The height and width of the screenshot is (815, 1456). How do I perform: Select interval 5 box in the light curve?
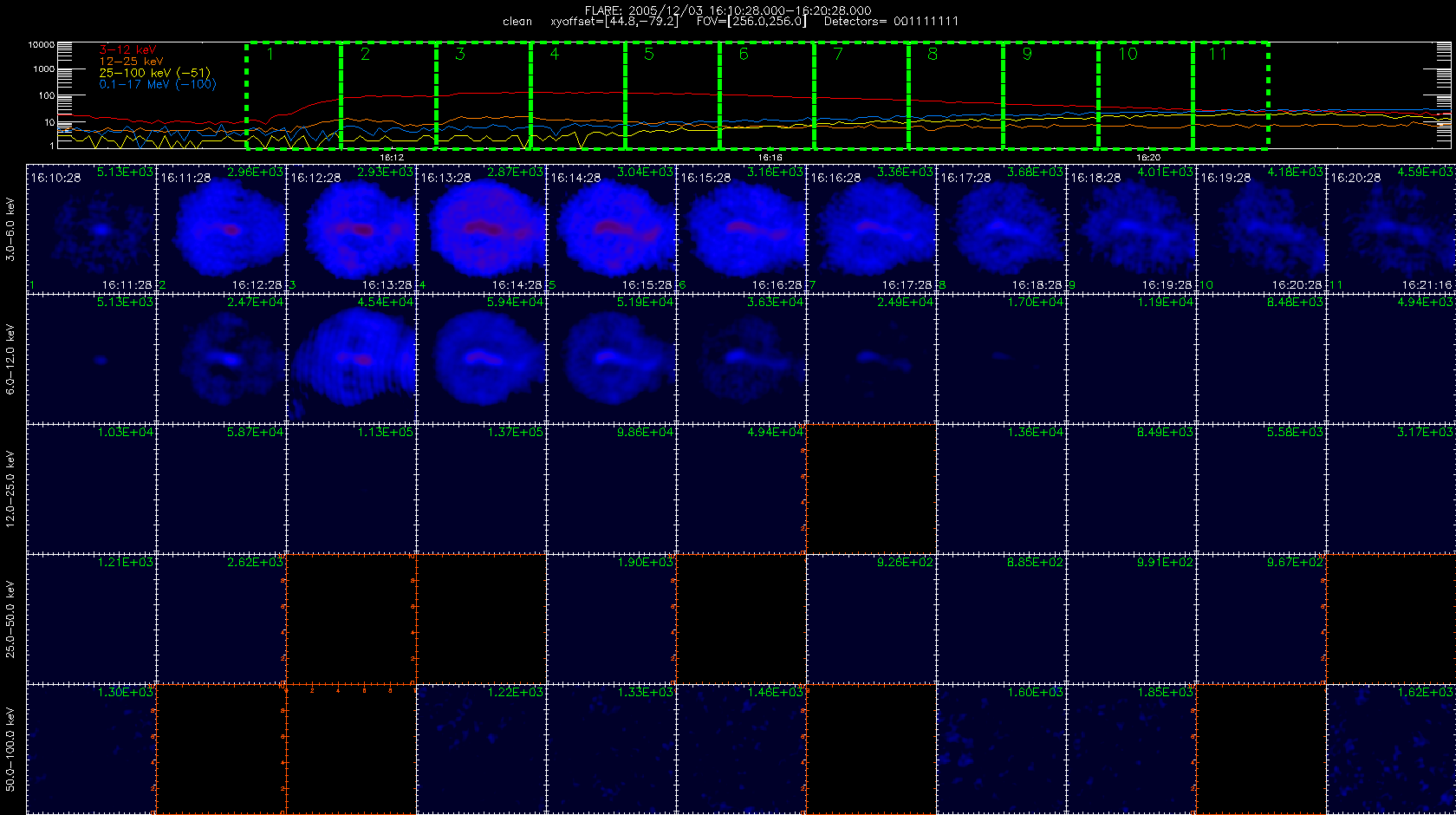673,95
